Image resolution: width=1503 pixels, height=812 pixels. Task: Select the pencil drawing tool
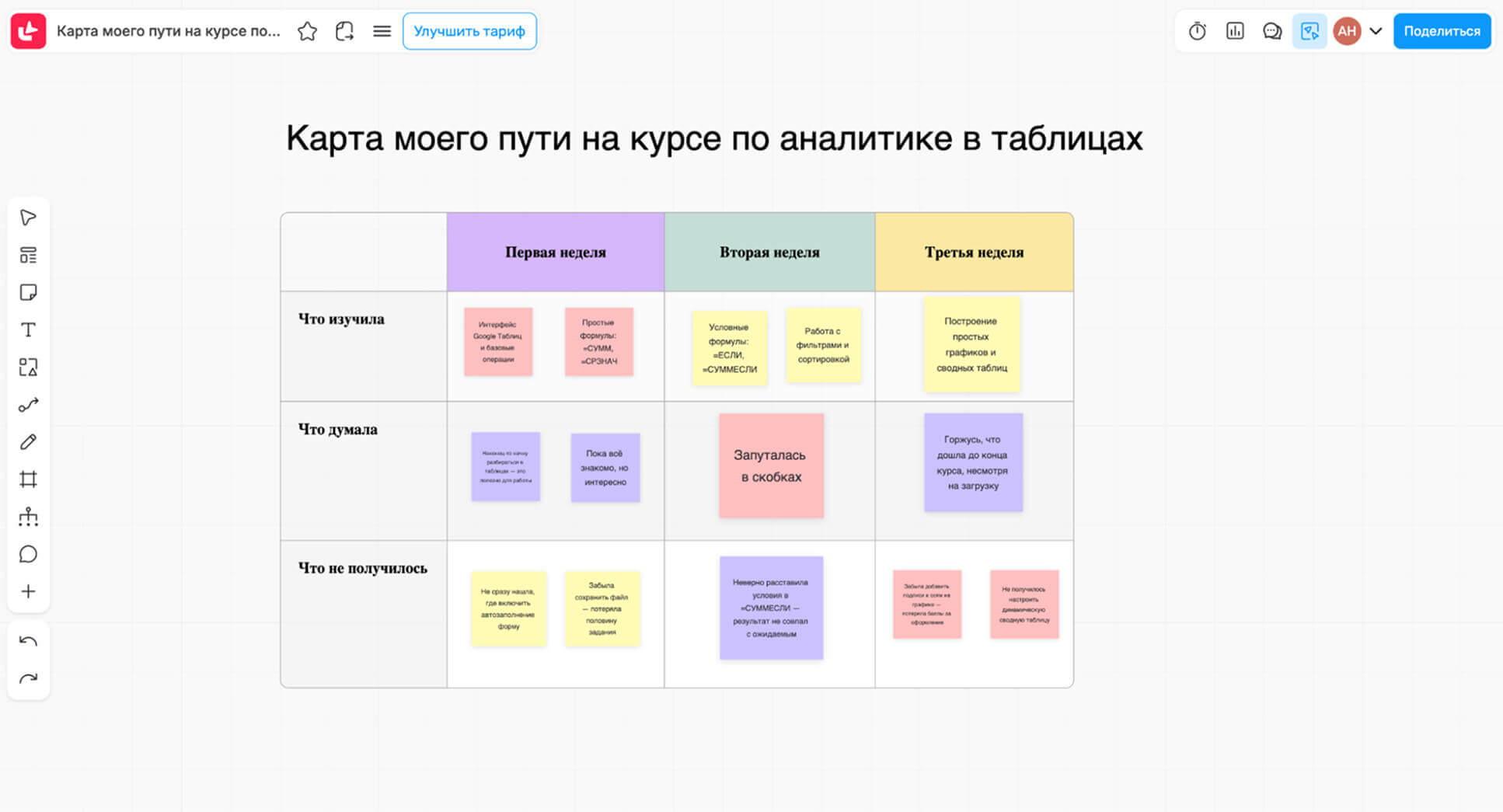28,442
